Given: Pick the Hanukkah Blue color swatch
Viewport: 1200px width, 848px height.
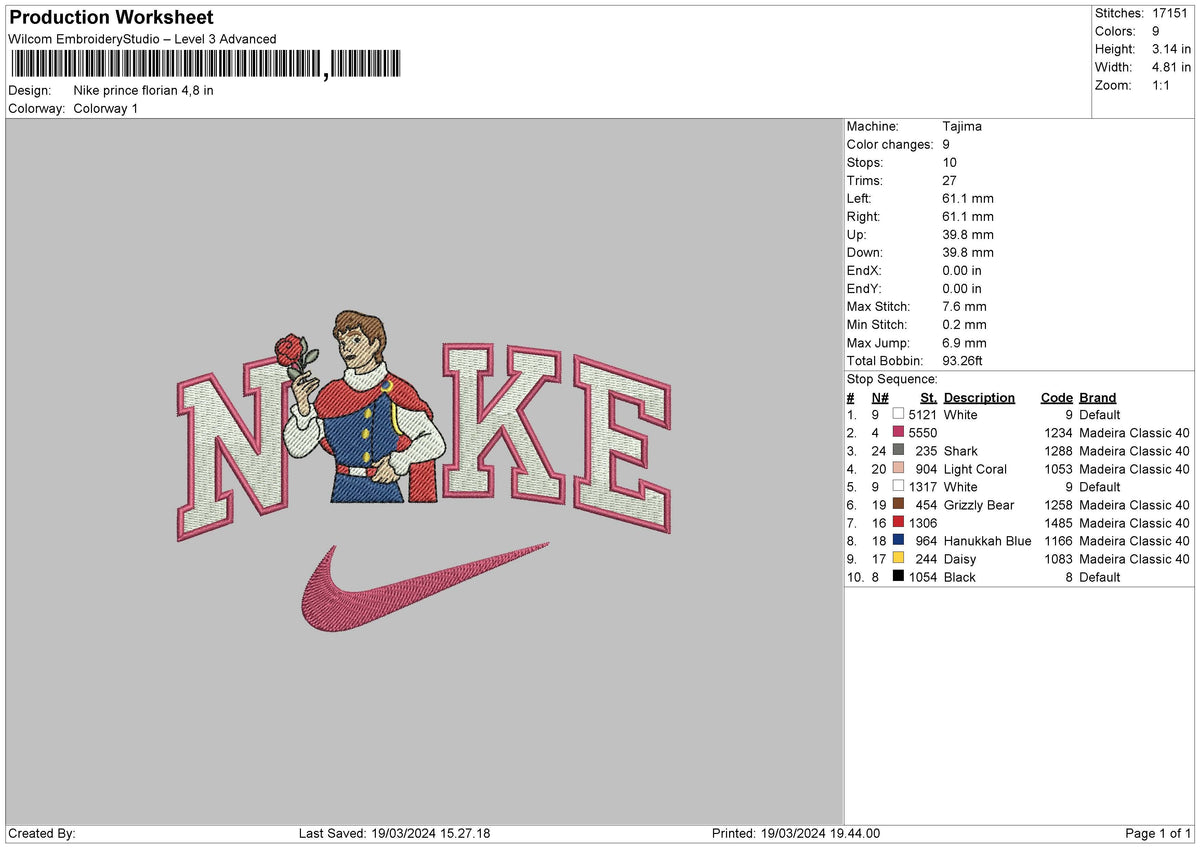Looking at the screenshot, I should (x=898, y=540).
